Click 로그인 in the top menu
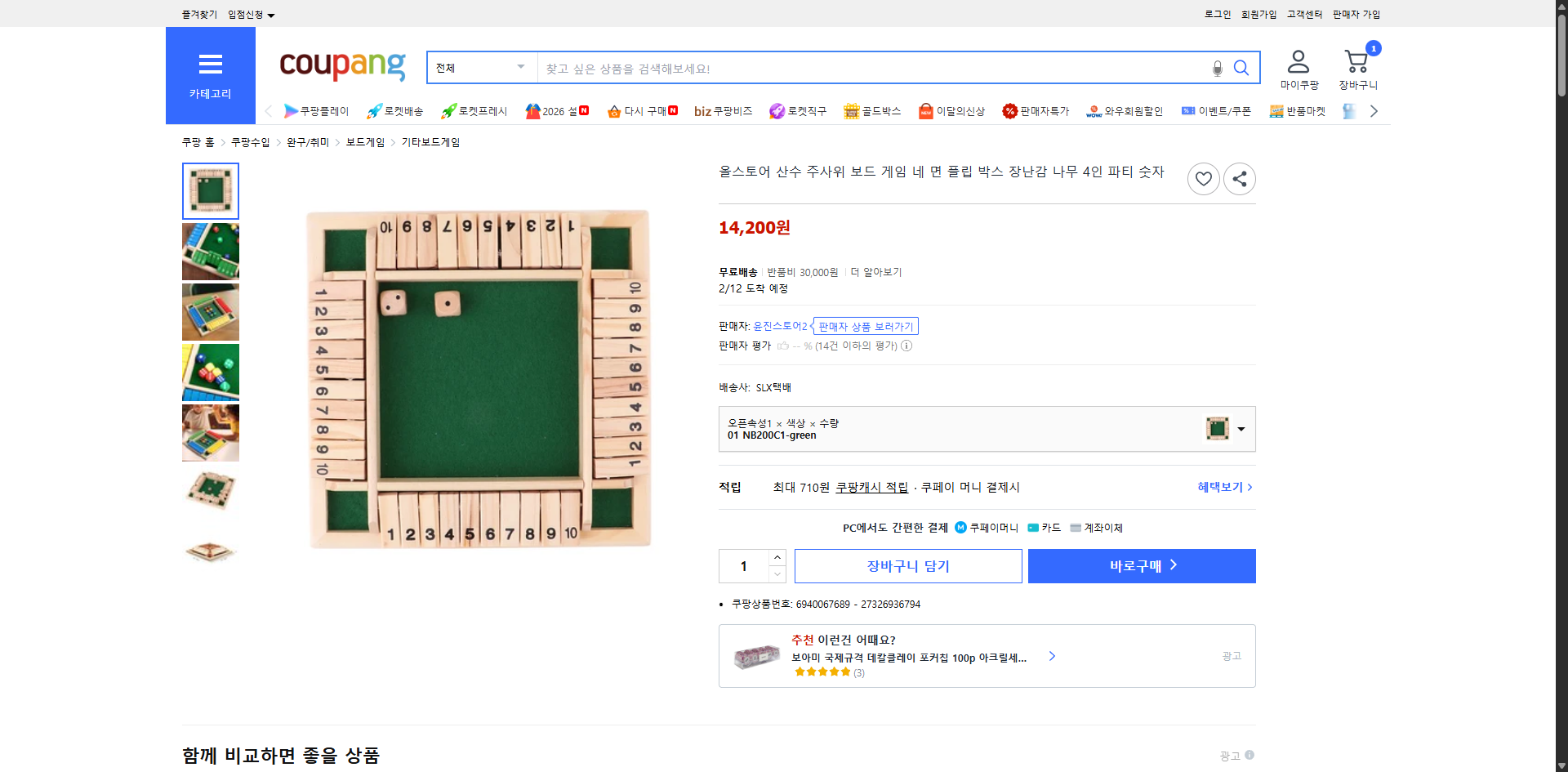The height and width of the screenshot is (772, 1568). tap(1217, 14)
